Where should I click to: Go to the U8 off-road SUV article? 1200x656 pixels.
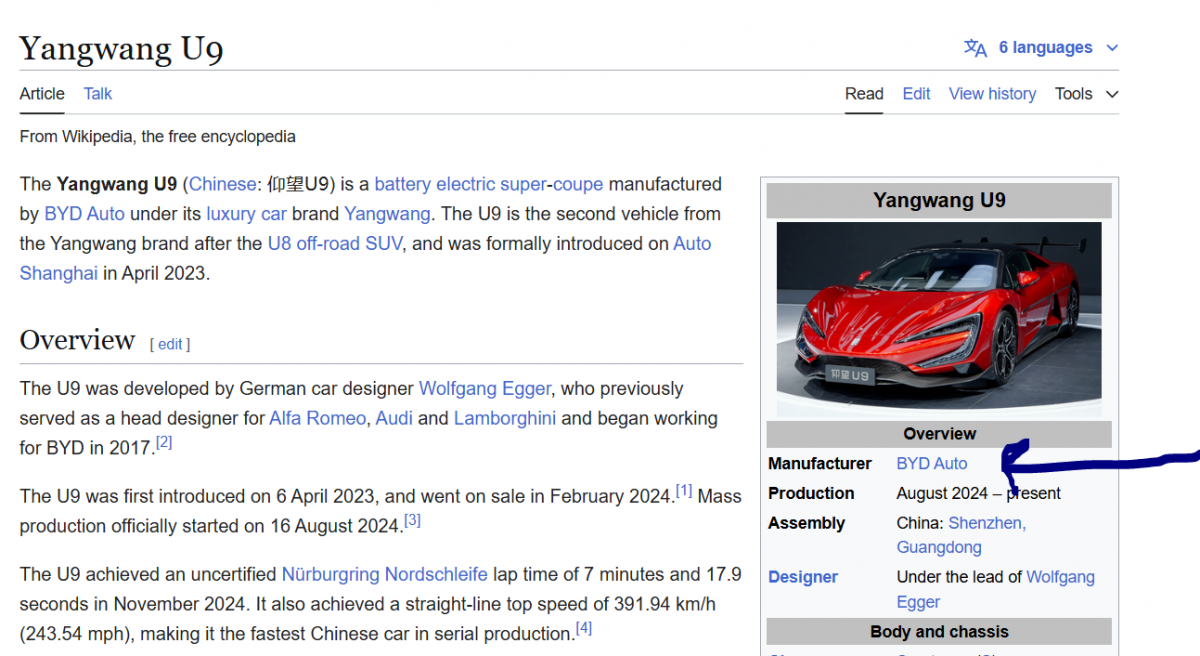(335, 244)
